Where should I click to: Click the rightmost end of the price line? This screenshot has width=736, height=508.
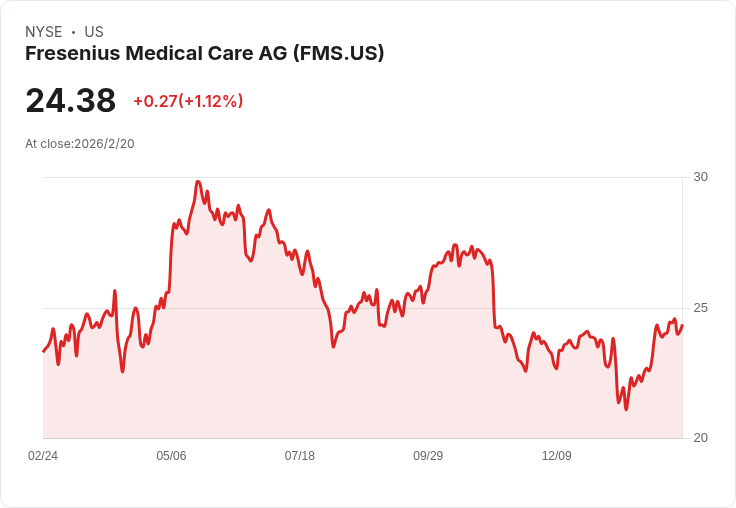[682, 325]
